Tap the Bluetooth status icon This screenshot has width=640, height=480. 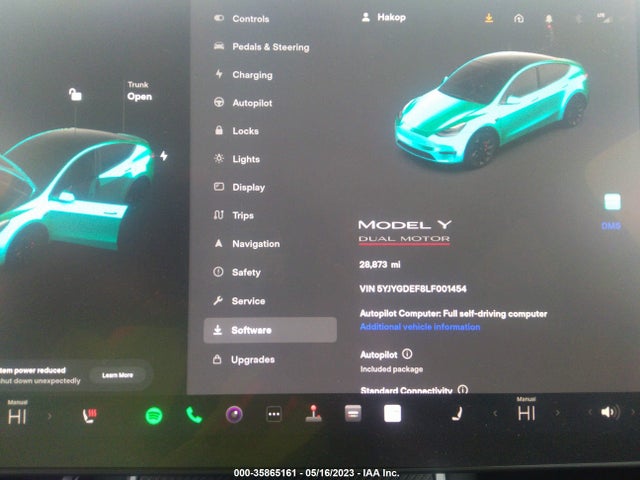tap(578, 19)
